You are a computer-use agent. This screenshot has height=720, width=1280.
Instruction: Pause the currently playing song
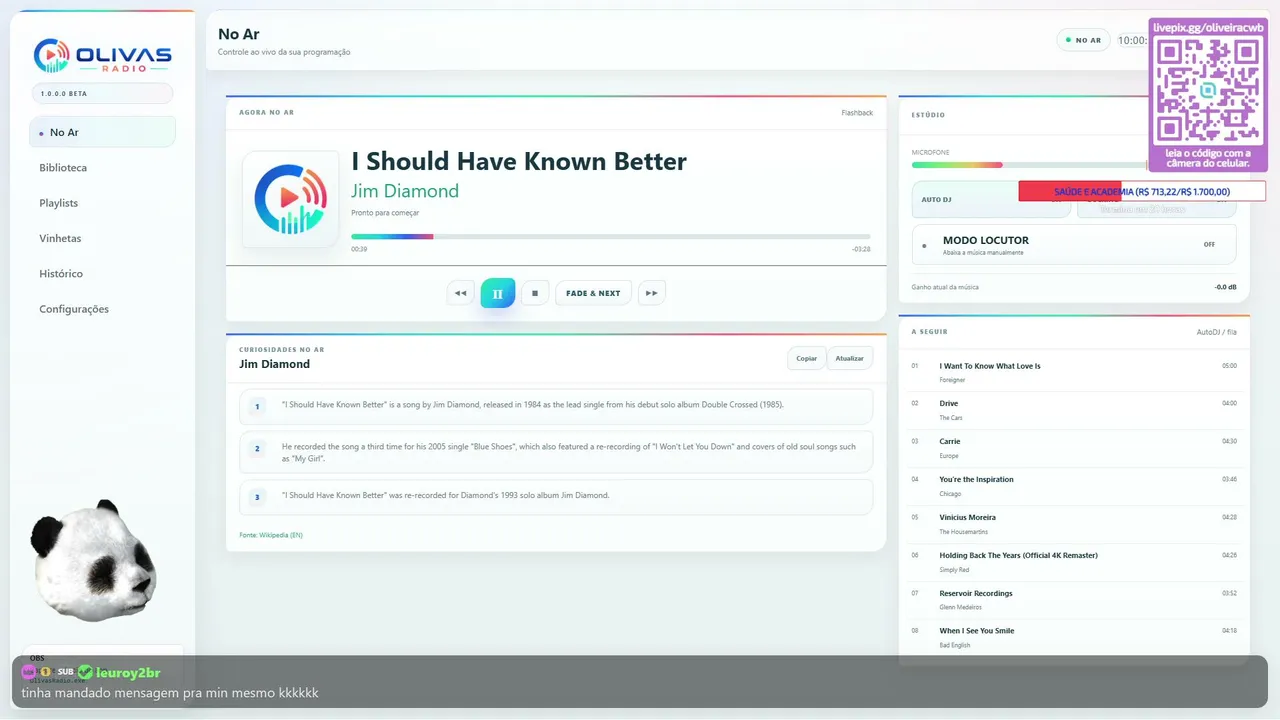[498, 293]
